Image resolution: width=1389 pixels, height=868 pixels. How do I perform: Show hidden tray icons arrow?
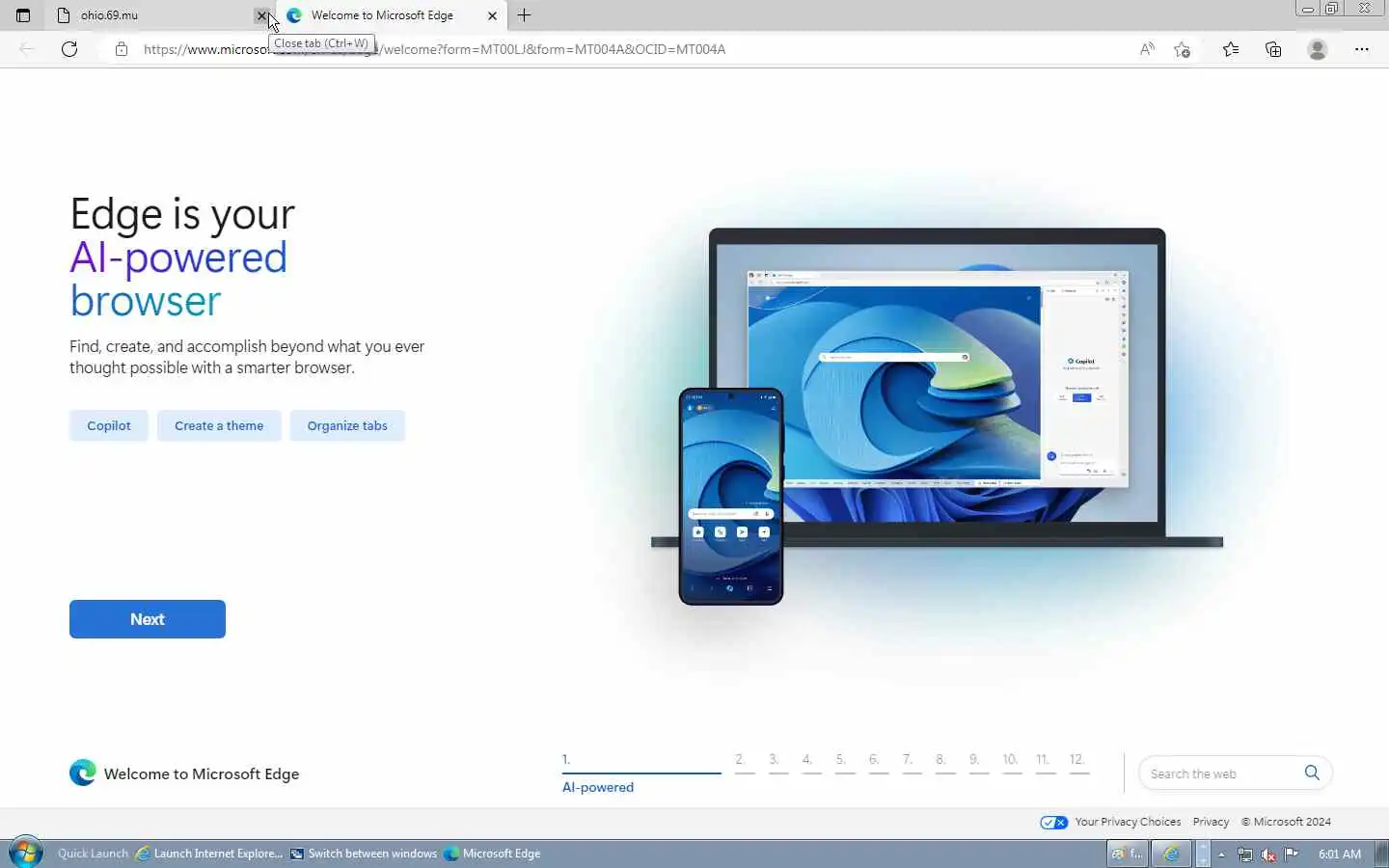click(x=1221, y=854)
